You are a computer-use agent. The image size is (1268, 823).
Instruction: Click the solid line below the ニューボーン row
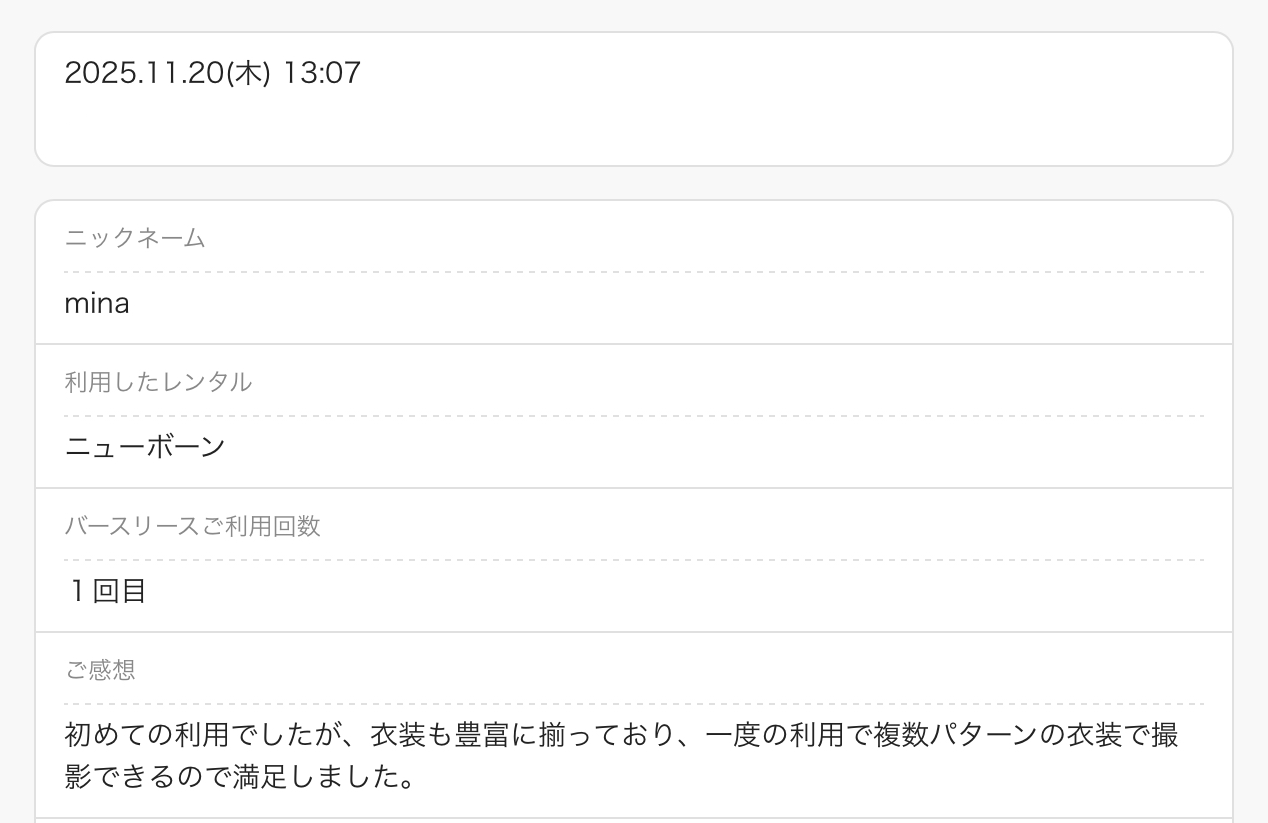(634, 488)
